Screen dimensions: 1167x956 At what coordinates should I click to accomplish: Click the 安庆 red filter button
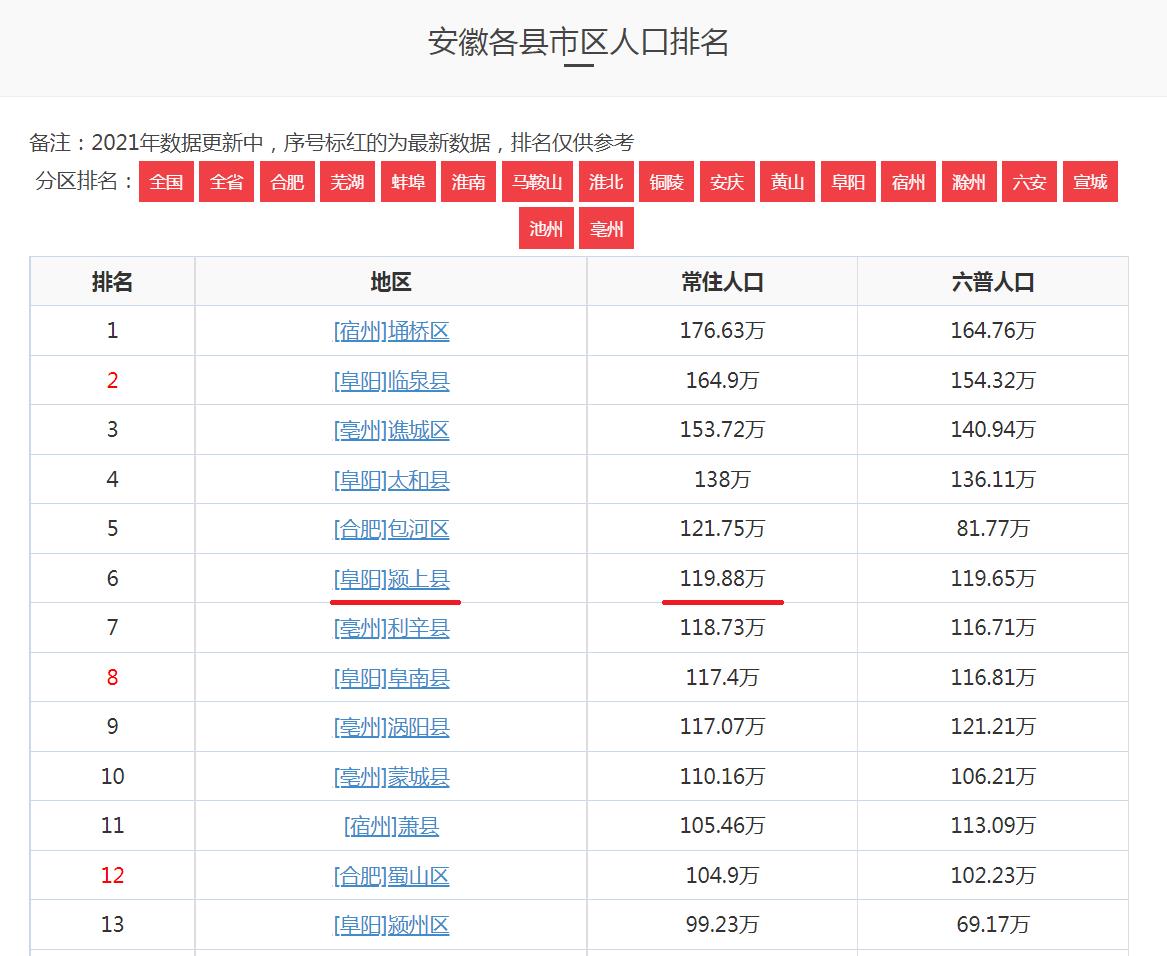[x=727, y=182]
